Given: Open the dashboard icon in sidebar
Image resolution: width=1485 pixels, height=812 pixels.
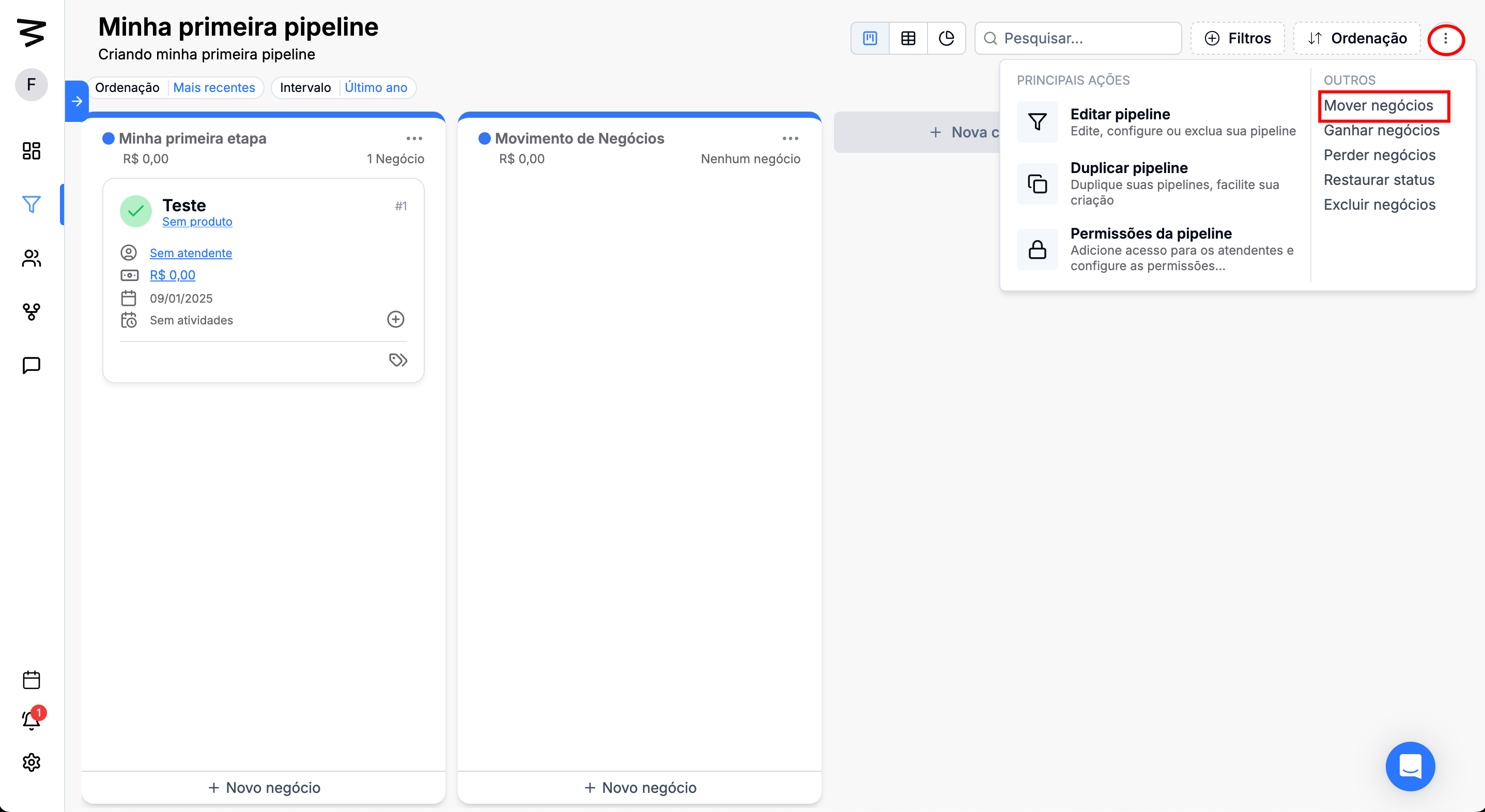Looking at the screenshot, I should point(31,151).
